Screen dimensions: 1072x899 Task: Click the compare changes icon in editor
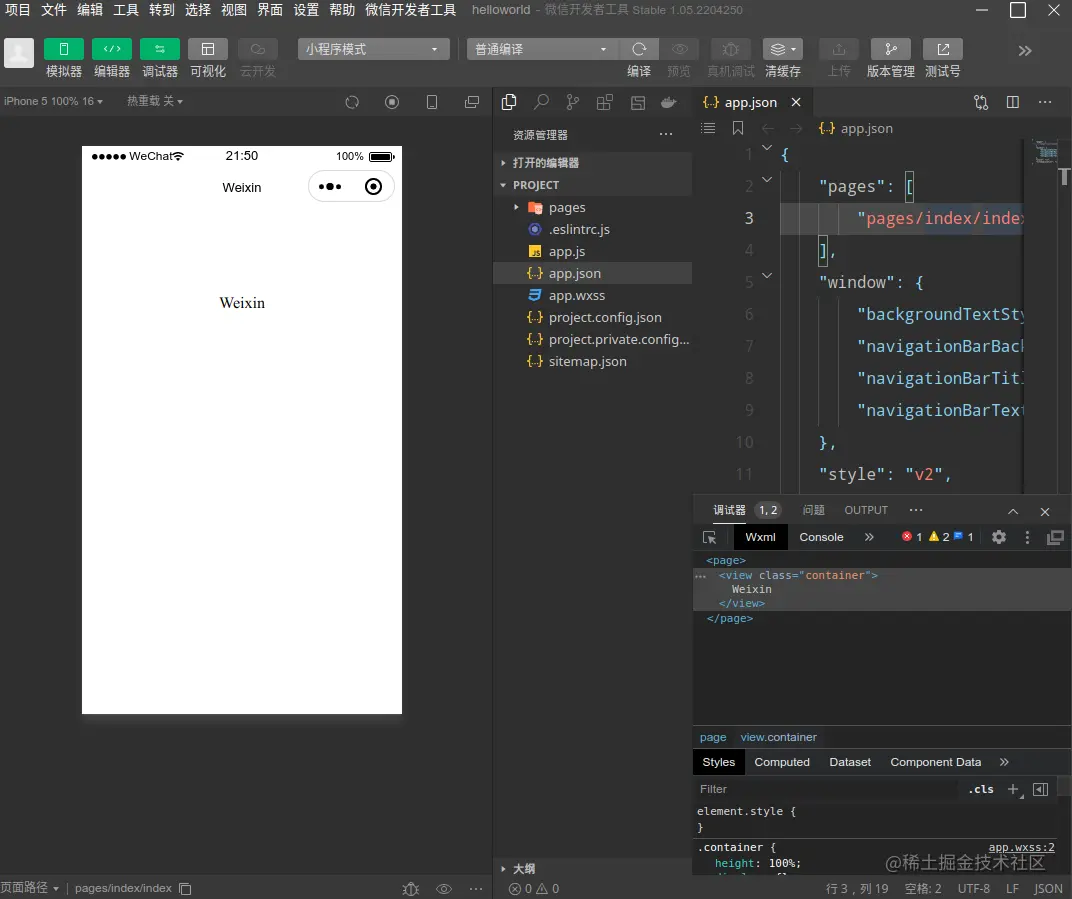(x=981, y=103)
